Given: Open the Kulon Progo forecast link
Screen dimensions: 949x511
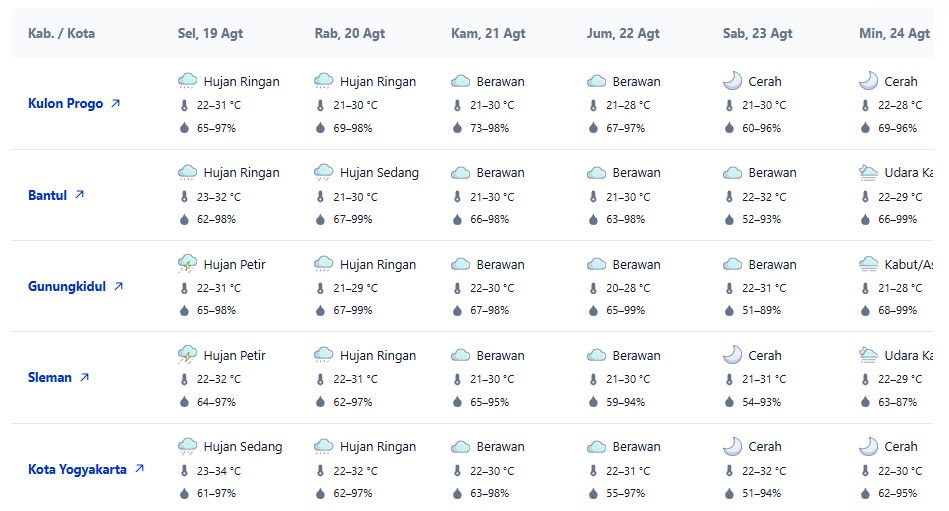Looking at the screenshot, I should point(74,104).
